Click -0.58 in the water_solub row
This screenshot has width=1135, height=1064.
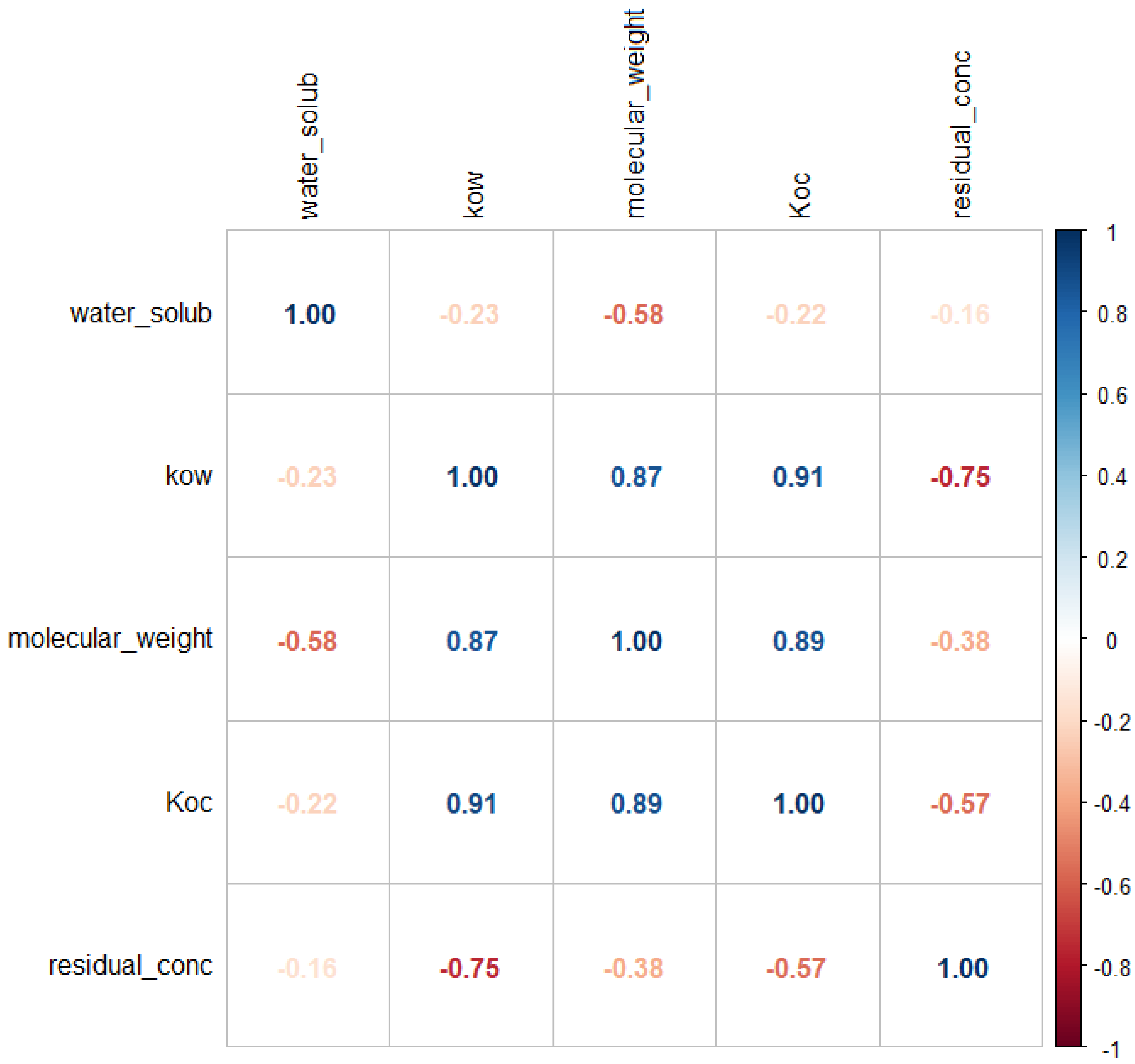(634, 314)
